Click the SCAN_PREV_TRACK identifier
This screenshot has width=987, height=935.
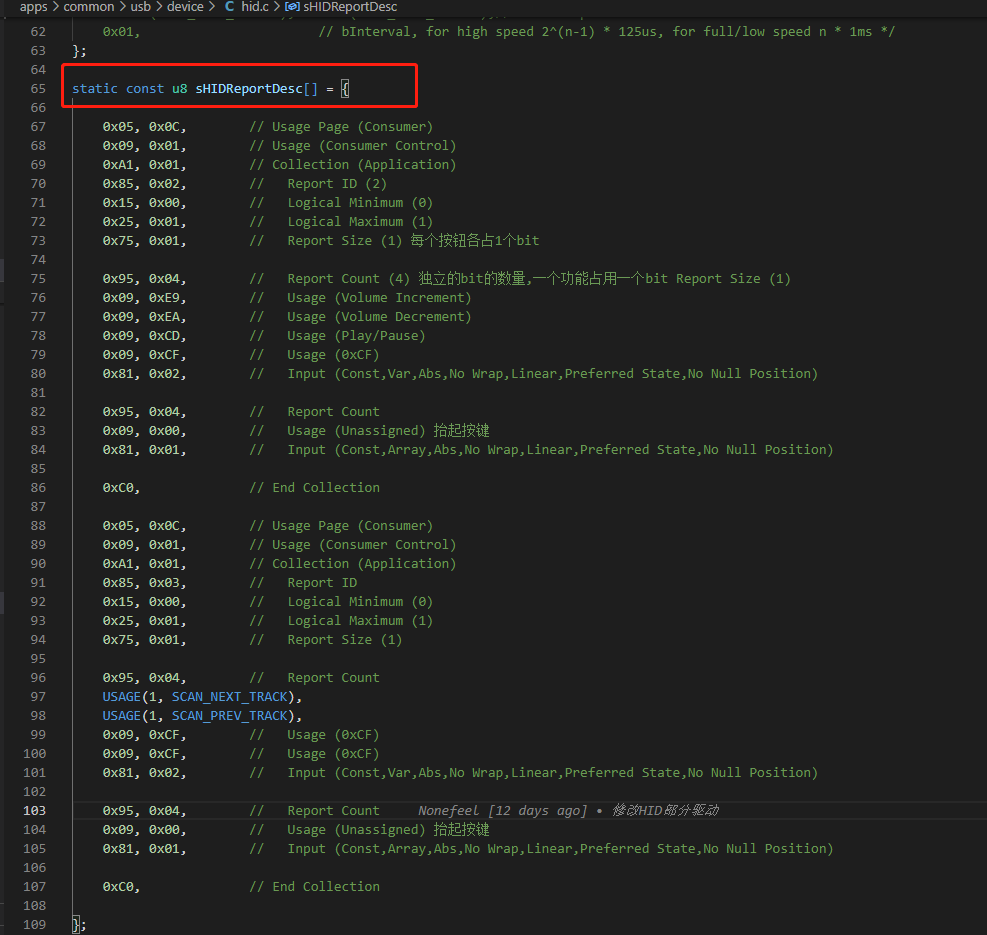230,716
